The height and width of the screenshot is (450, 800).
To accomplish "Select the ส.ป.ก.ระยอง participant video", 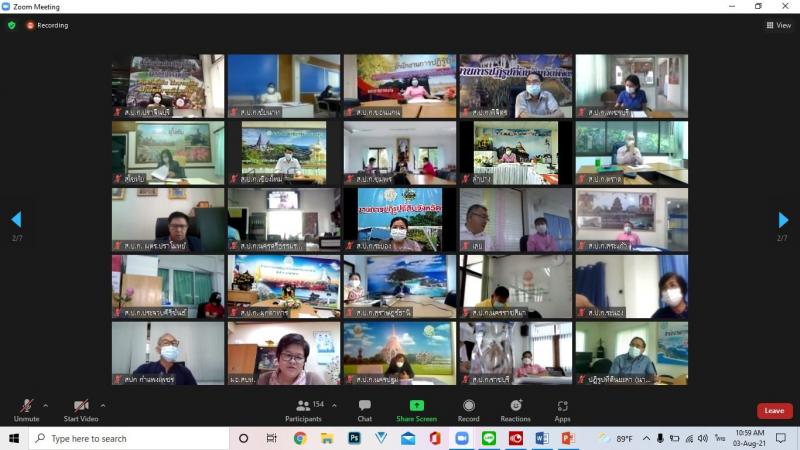I will 400,220.
